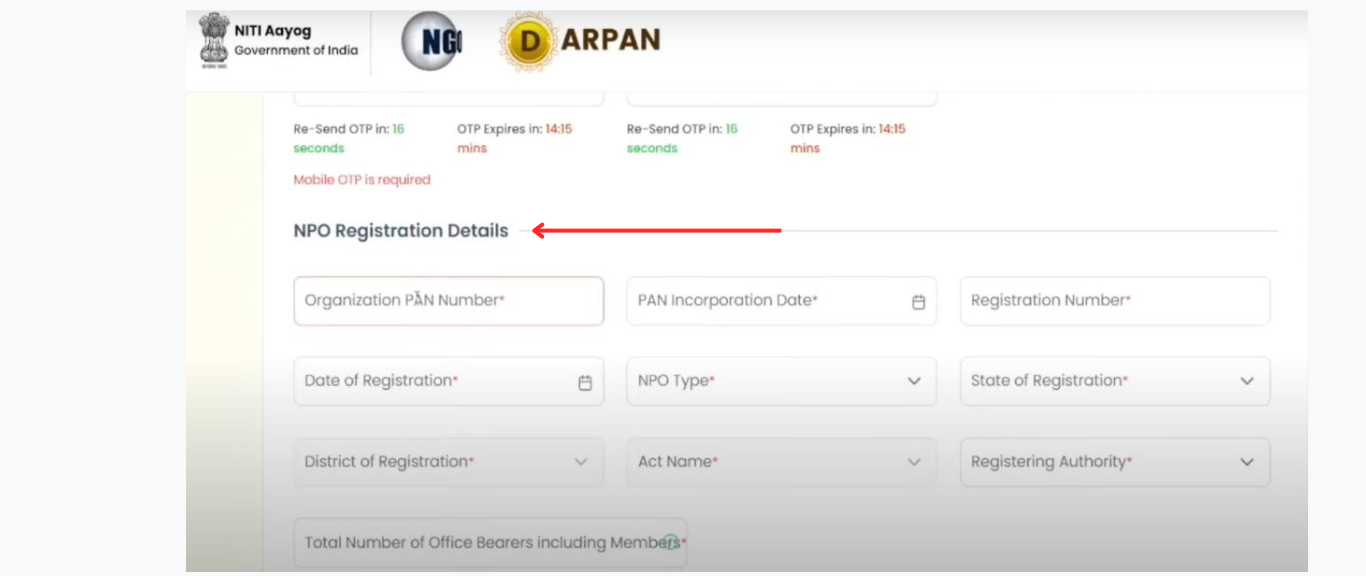1366x576 pixels.
Task: Click the left Re-Send OTP timer text
Action: click(348, 138)
